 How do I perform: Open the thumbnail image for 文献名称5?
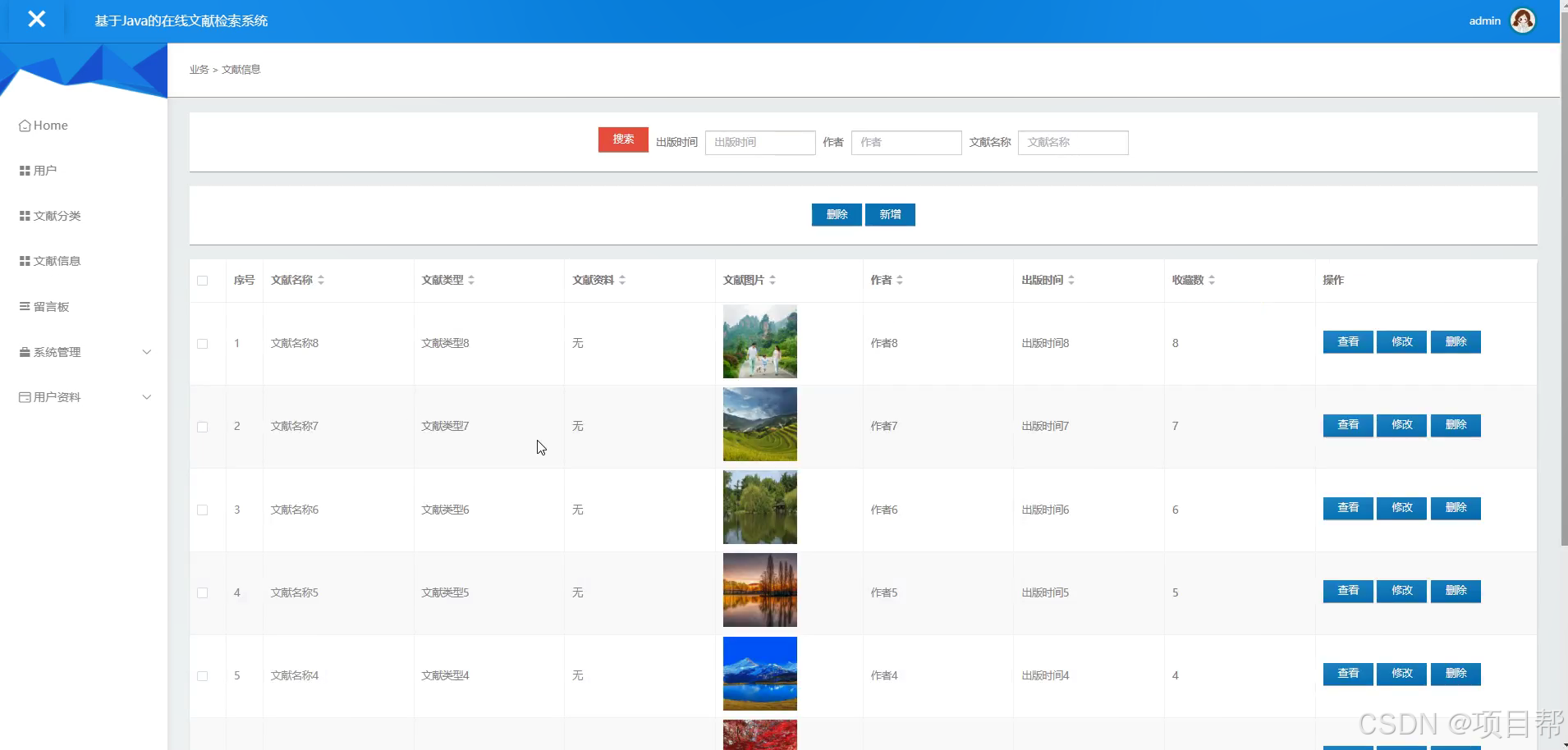tap(760, 590)
